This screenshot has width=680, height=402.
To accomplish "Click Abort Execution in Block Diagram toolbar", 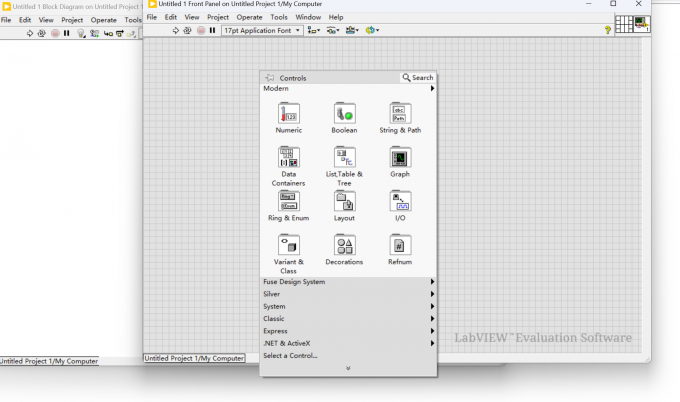I will 55,33.
